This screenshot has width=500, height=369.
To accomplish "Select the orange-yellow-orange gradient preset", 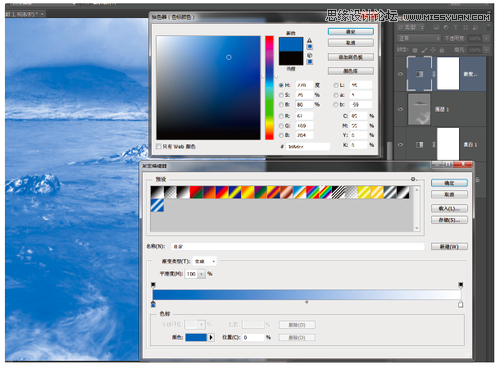I will 248,193.
